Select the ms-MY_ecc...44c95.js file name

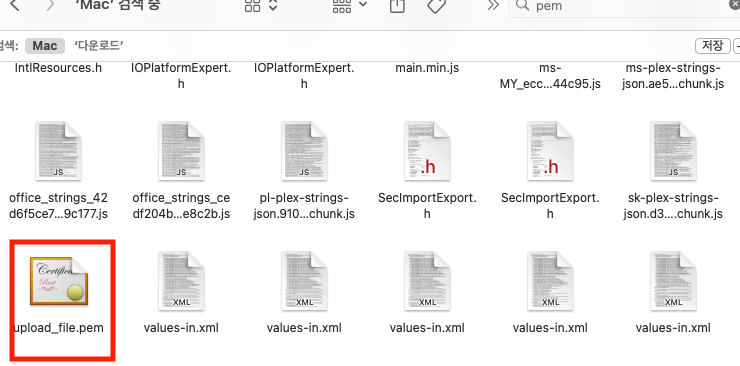550,76
